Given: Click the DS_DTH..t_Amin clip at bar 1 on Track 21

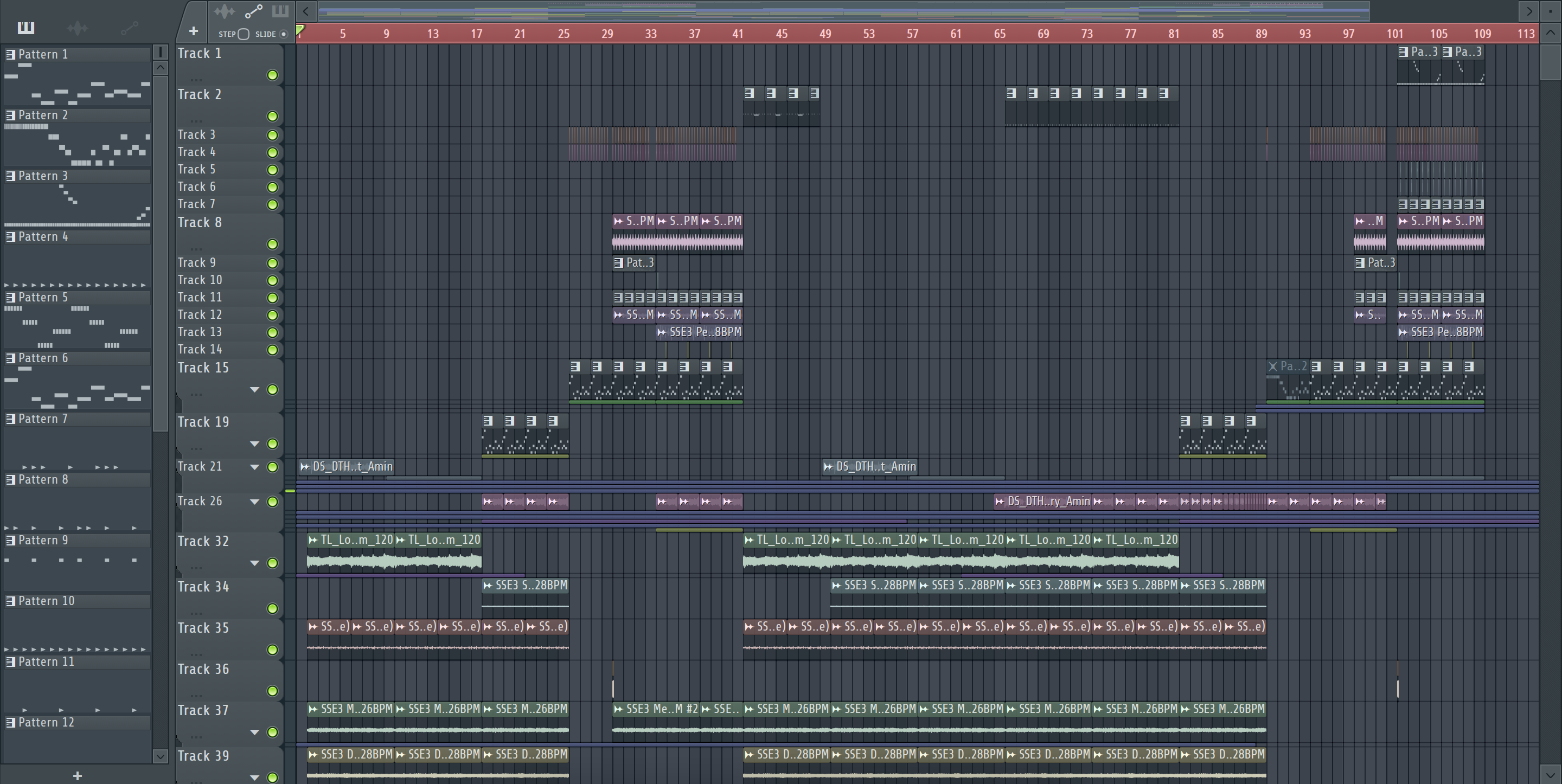Looking at the screenshot, I should [x=346, y=466].
